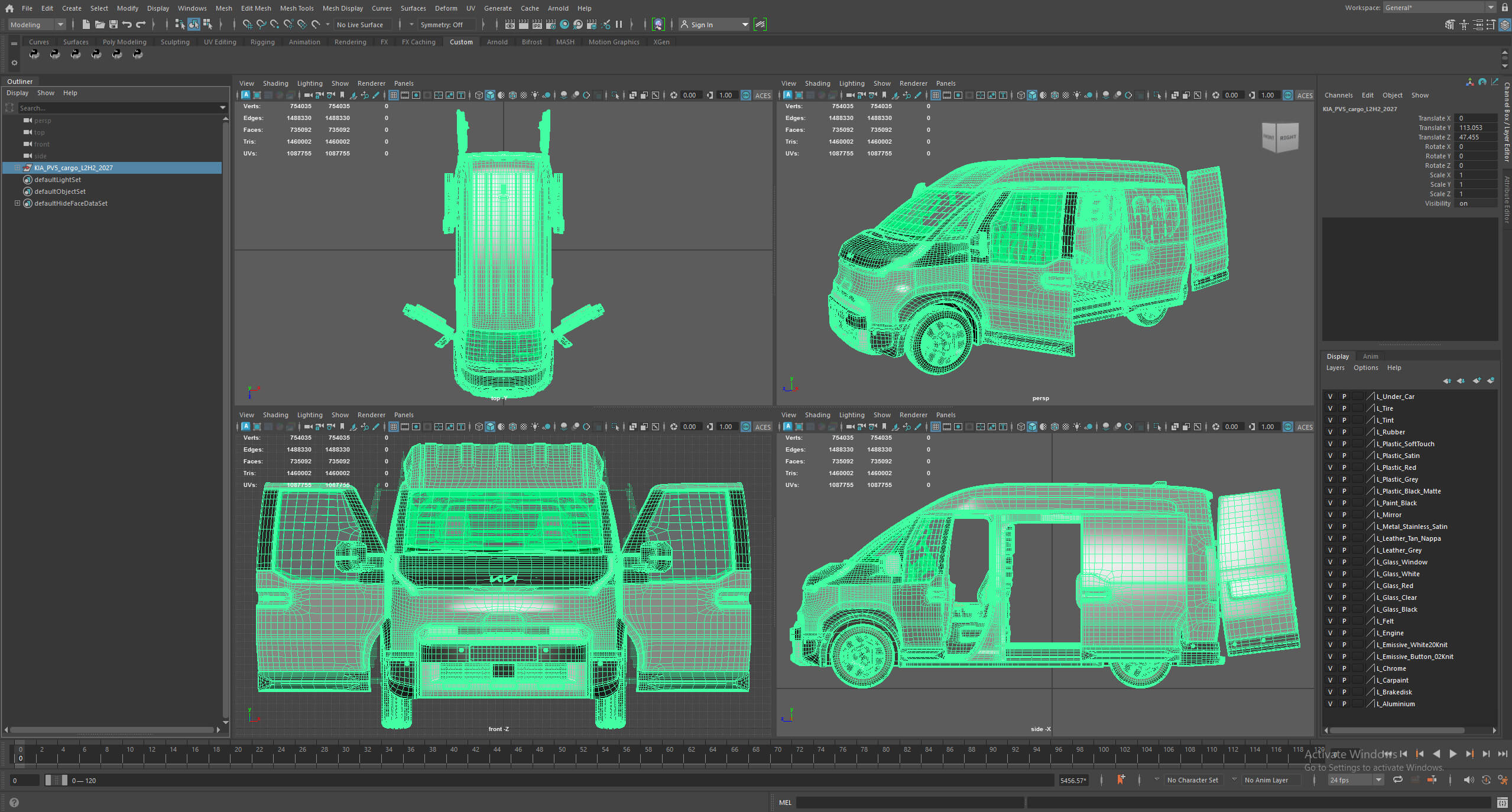Activate Snap to grids icon
The image size is (1512, 812).
pos(247,24)
